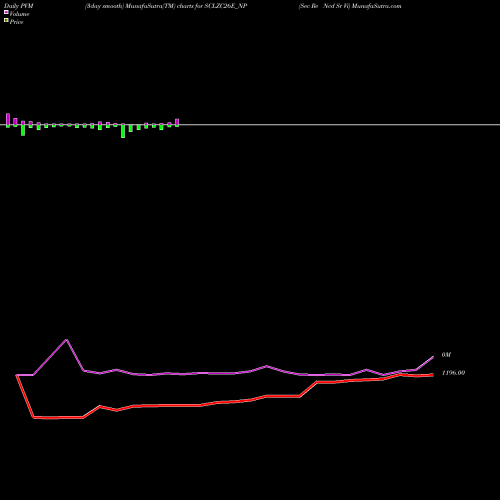This screenshot has width=500, height=500.
Task: Click the peak of the magenta volume line
Action: (x=67, y=340)
